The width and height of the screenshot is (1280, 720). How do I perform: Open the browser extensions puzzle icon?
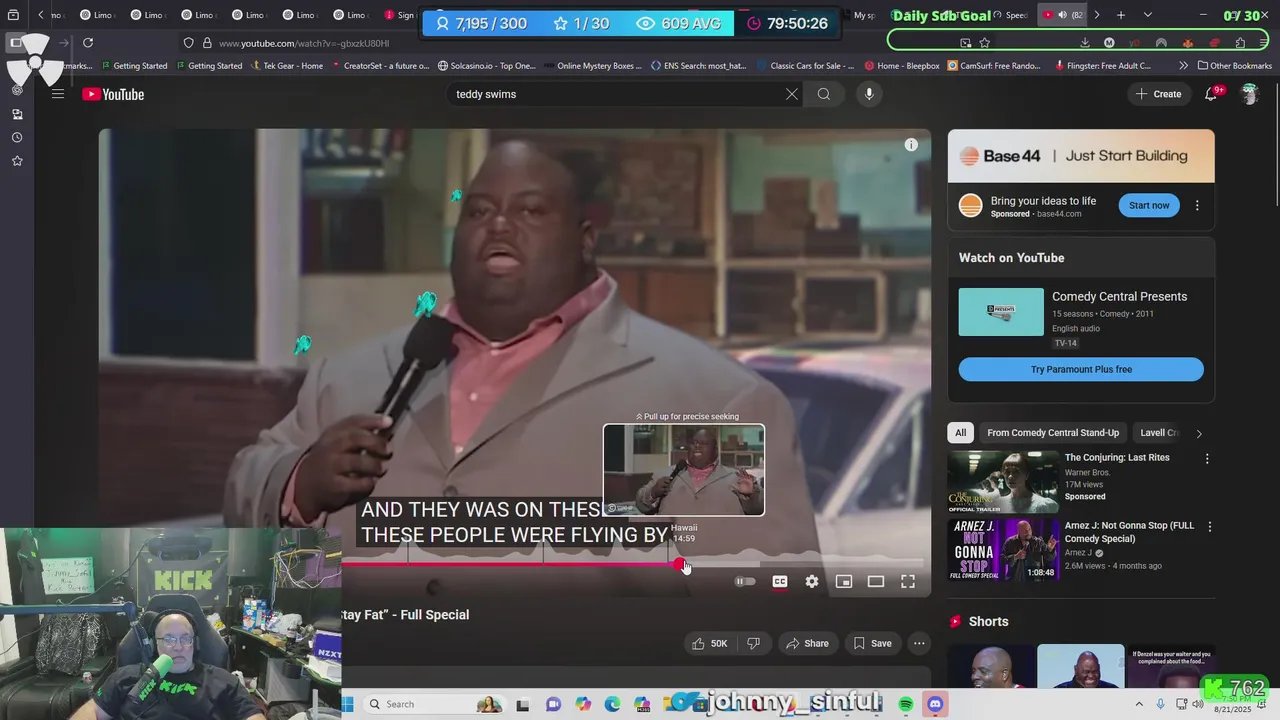pos(1240,43)
